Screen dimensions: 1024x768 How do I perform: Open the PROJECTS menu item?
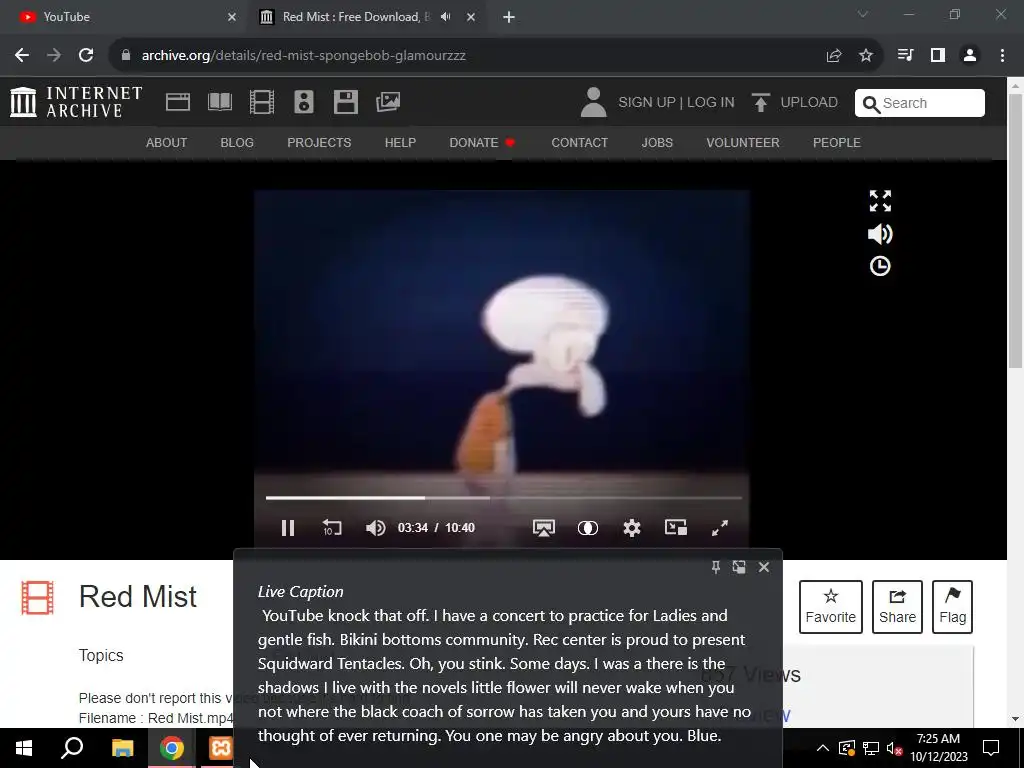click(x=319, y=142)
